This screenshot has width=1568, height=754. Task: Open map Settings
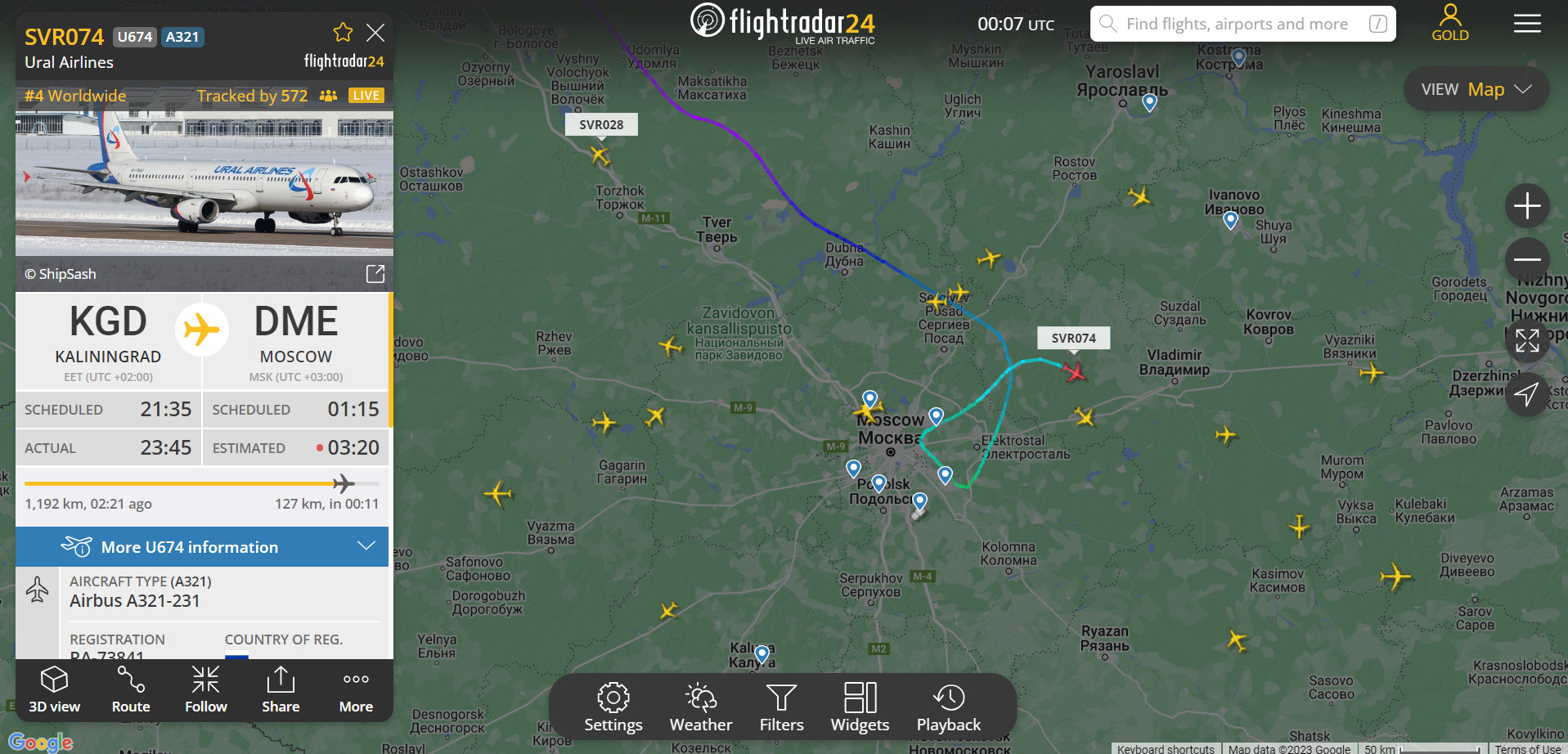[613, 708]
